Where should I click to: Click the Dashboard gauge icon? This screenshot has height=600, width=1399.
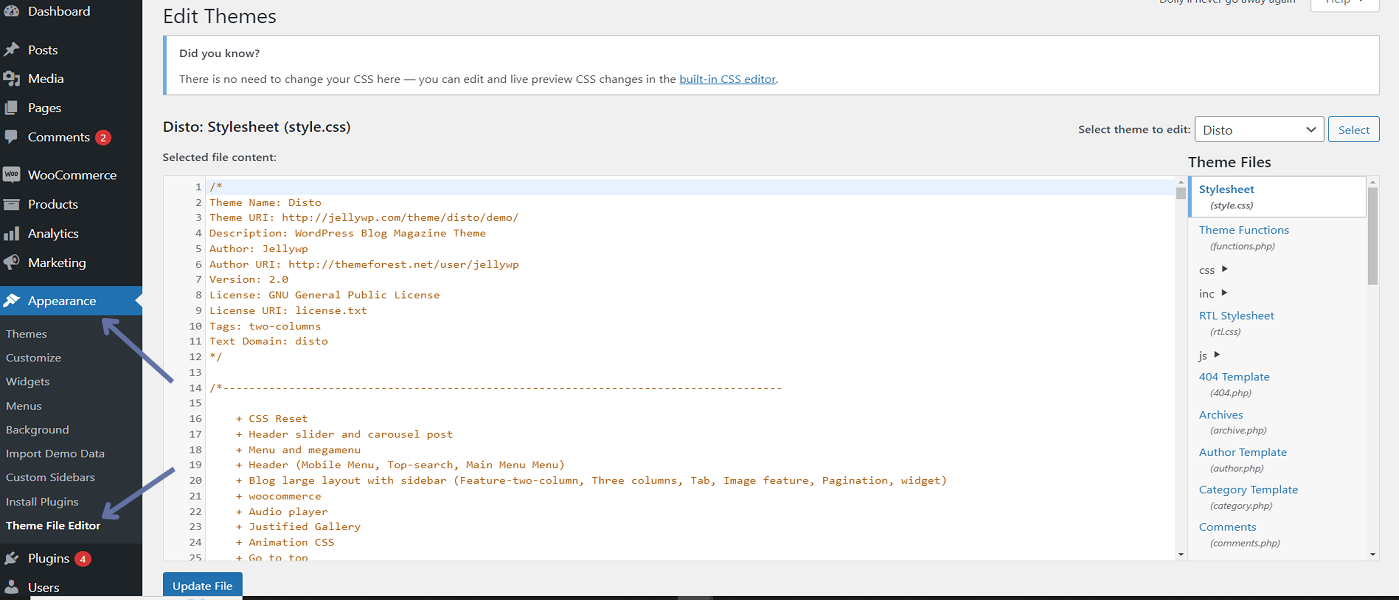tap(12, 12)
